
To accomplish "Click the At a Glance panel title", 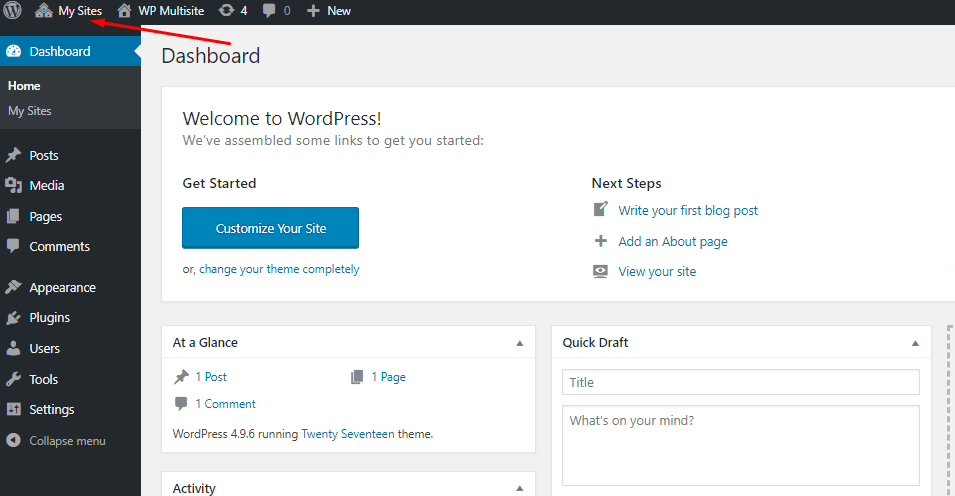I will pos(205,342).
